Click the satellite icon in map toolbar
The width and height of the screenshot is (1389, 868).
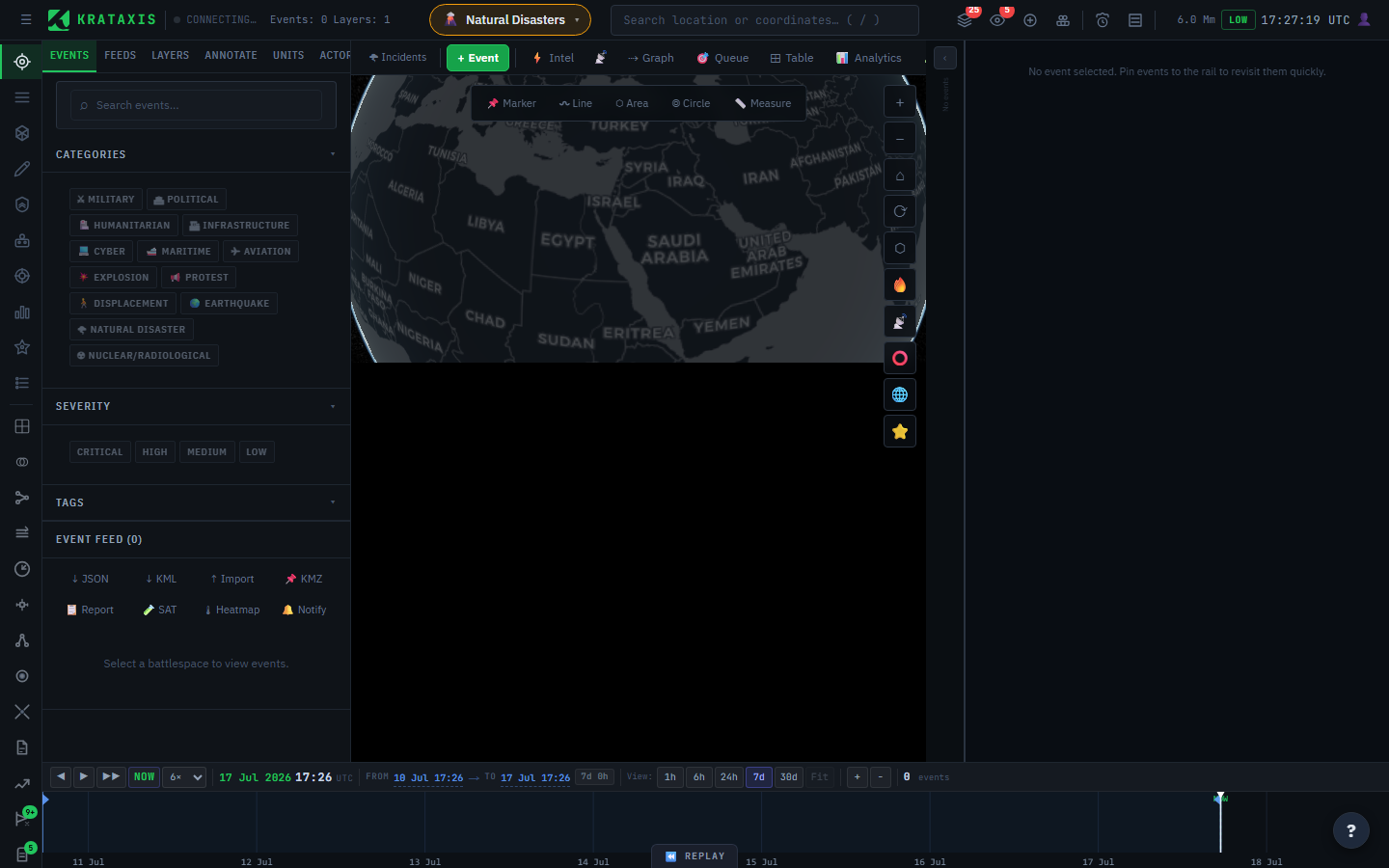[600, 58]
